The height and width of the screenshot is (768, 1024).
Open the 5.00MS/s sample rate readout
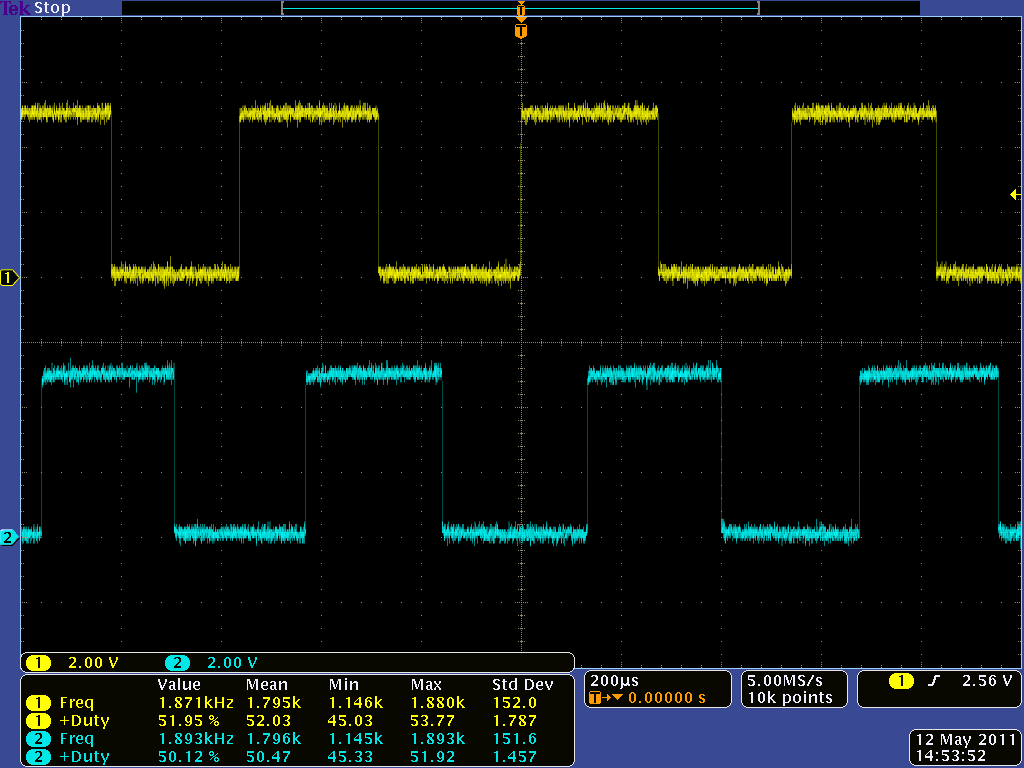[791, 680]
